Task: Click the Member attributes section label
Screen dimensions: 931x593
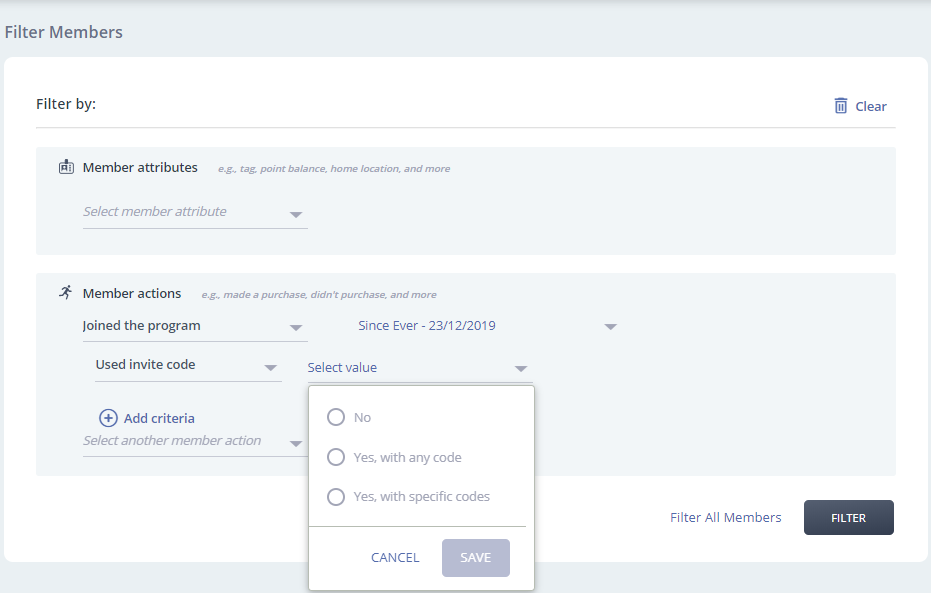Action: point(140,168)
